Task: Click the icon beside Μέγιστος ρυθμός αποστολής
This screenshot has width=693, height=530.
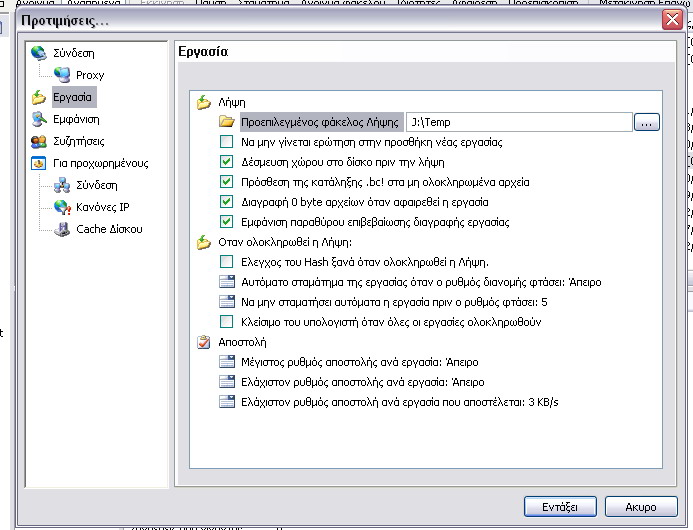Action: tap(227, 362)
